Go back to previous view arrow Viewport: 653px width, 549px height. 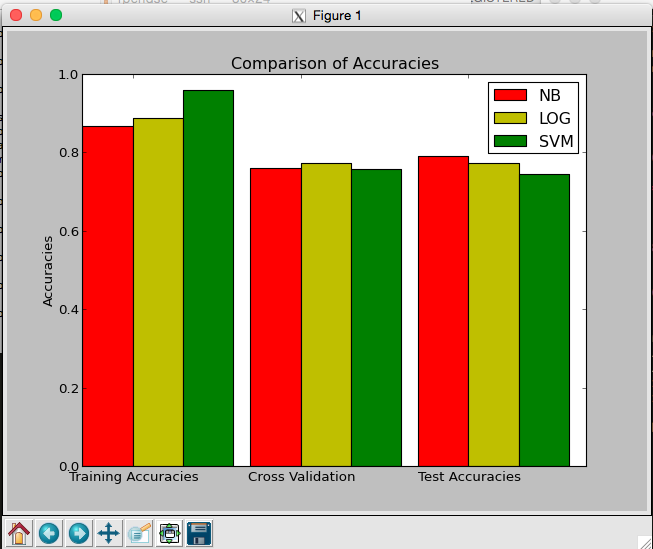click(x=49, y=533)
